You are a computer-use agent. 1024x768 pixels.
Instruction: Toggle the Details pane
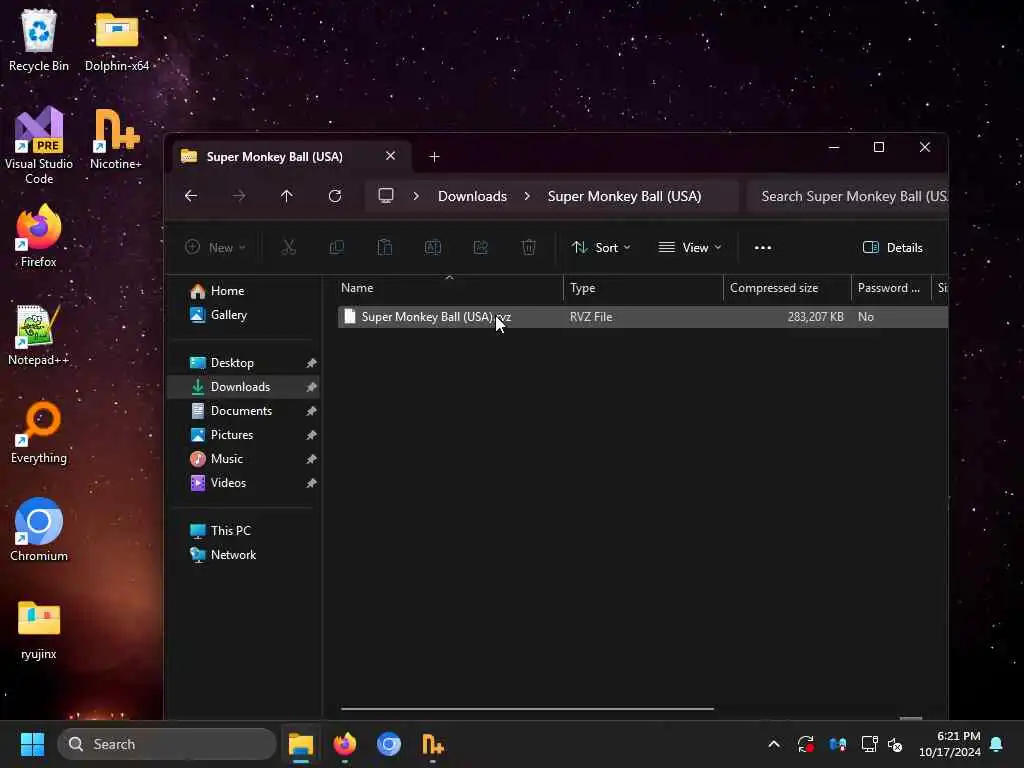(x=893, y=248)
